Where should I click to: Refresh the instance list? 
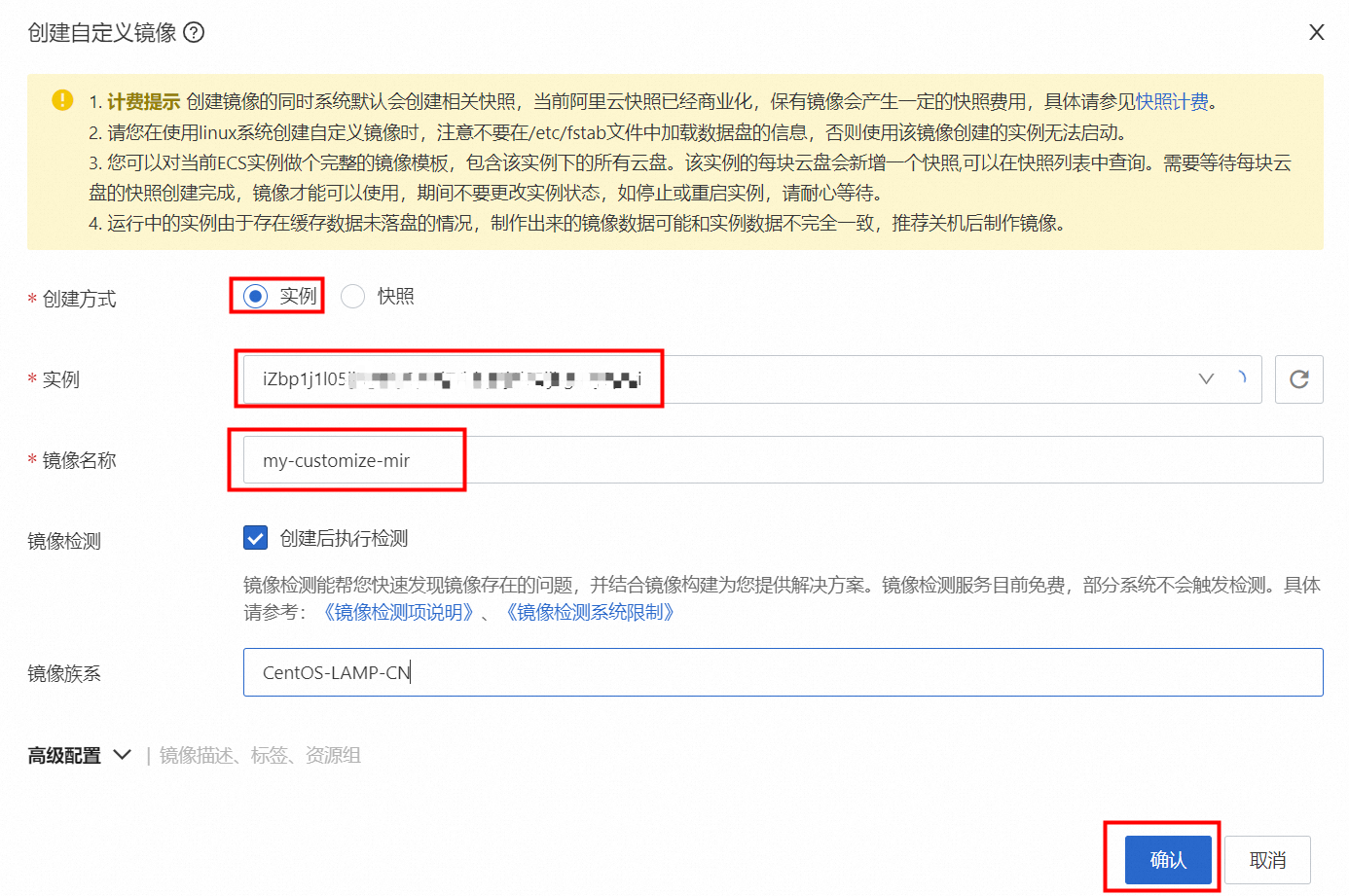pyautogui.click(x=1298, y=379)
